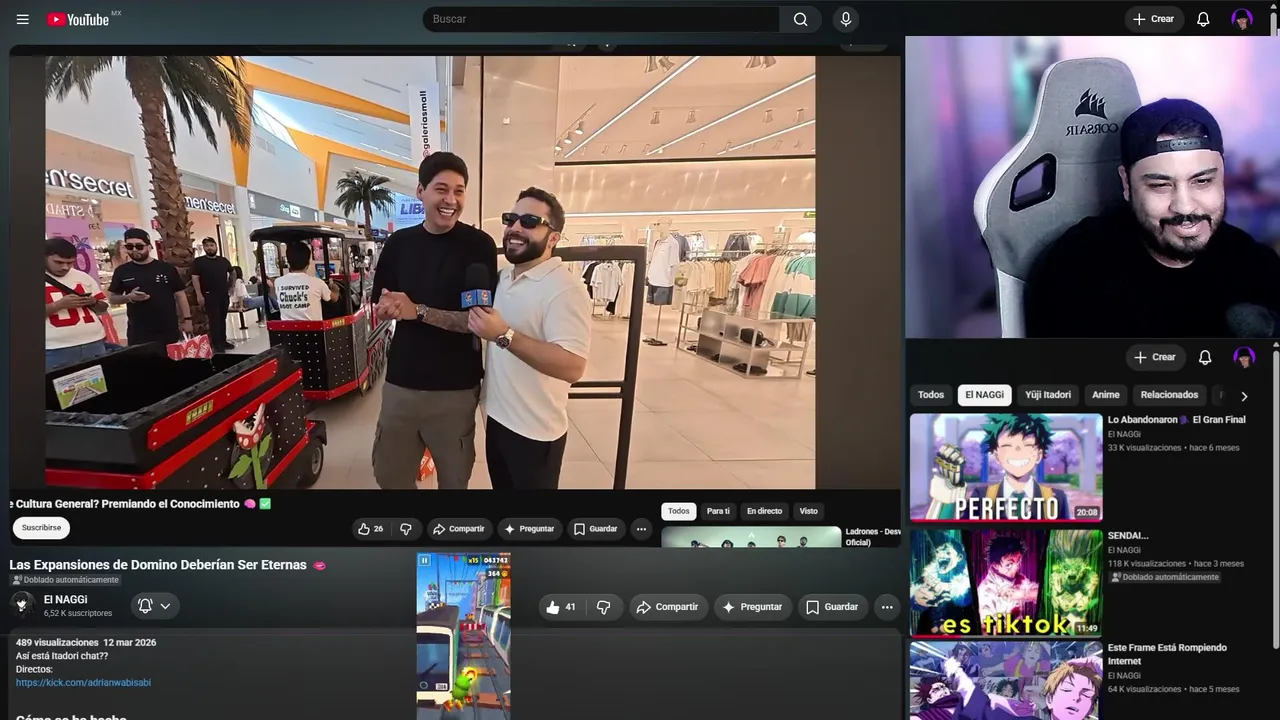Open more options beside the small Guardar

click(x=641, y=529)
